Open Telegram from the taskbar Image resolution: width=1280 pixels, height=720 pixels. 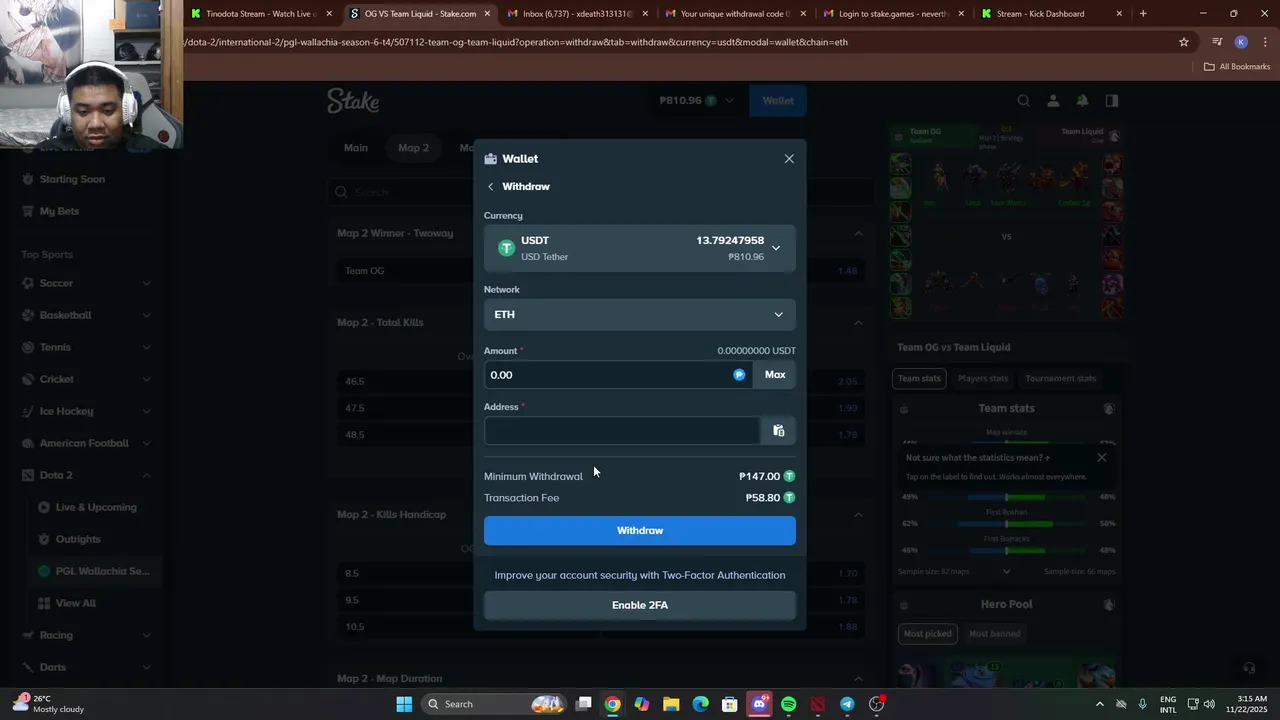click(847, 704)
